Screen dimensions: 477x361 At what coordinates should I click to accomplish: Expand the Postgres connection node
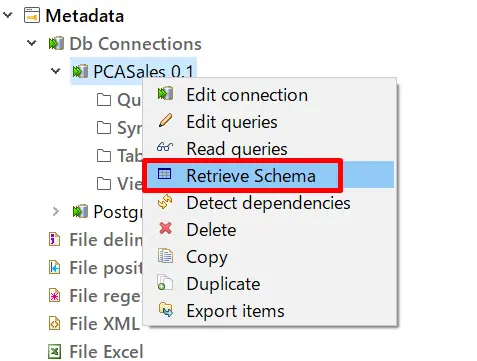[x=56, y=211]
